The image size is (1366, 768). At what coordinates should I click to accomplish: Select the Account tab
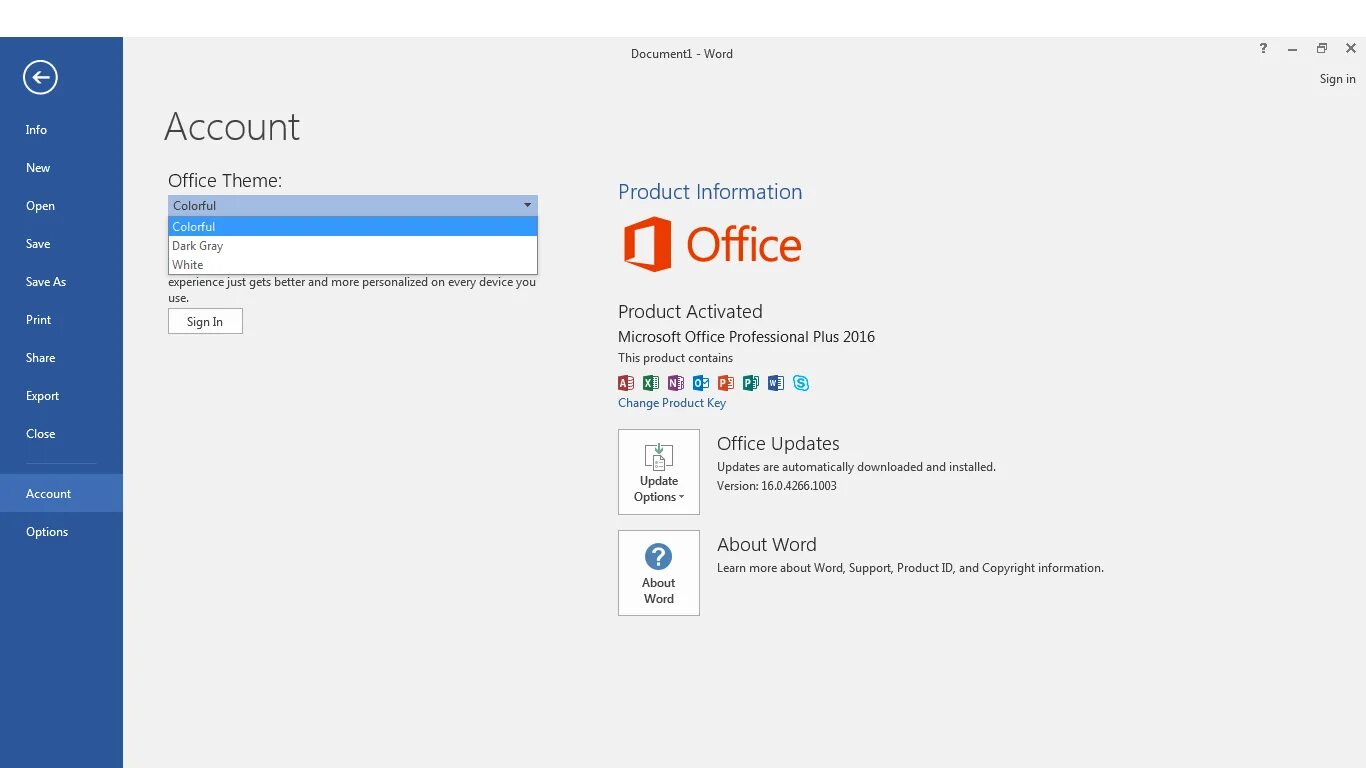(x=61, y=493)
